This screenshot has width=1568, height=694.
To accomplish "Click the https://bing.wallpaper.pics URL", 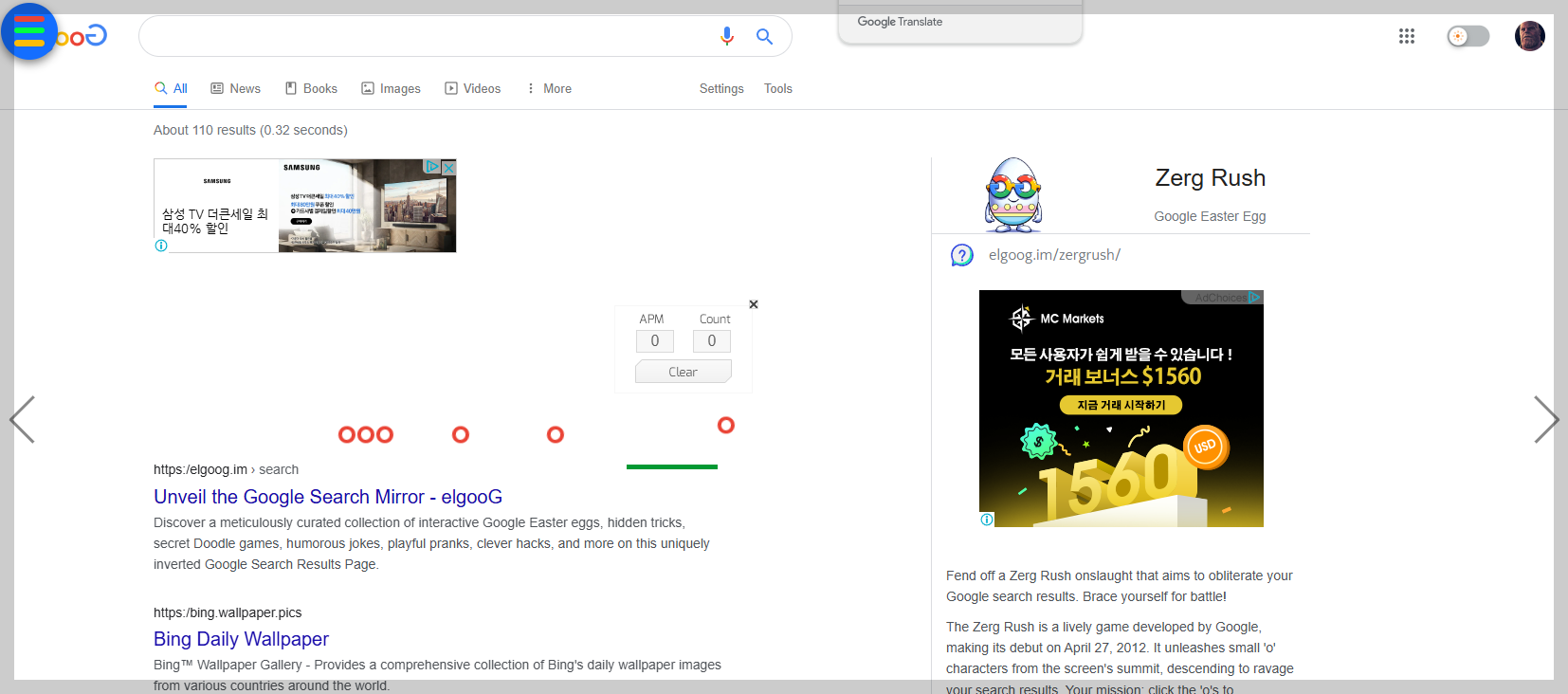I will coord(228,612).
